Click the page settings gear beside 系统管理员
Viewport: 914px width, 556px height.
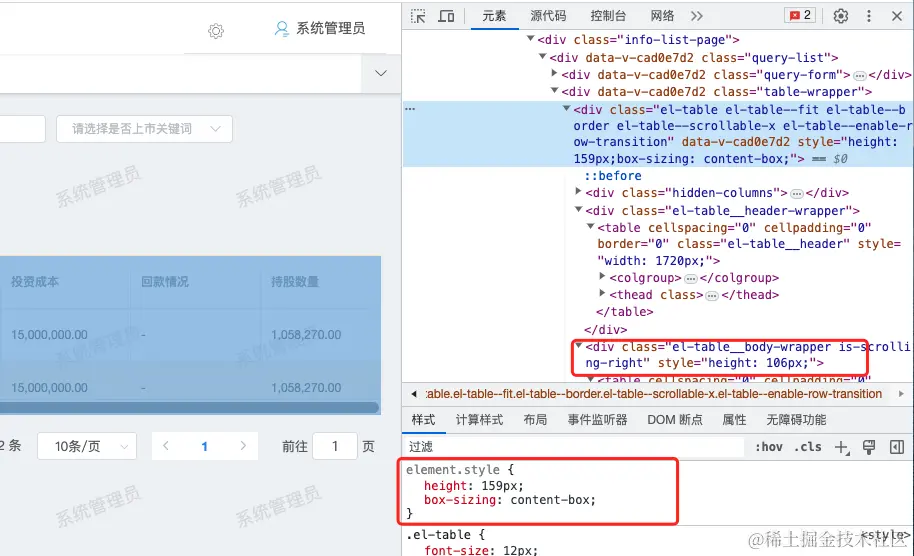pyautogui.click(x=216, y=31)
